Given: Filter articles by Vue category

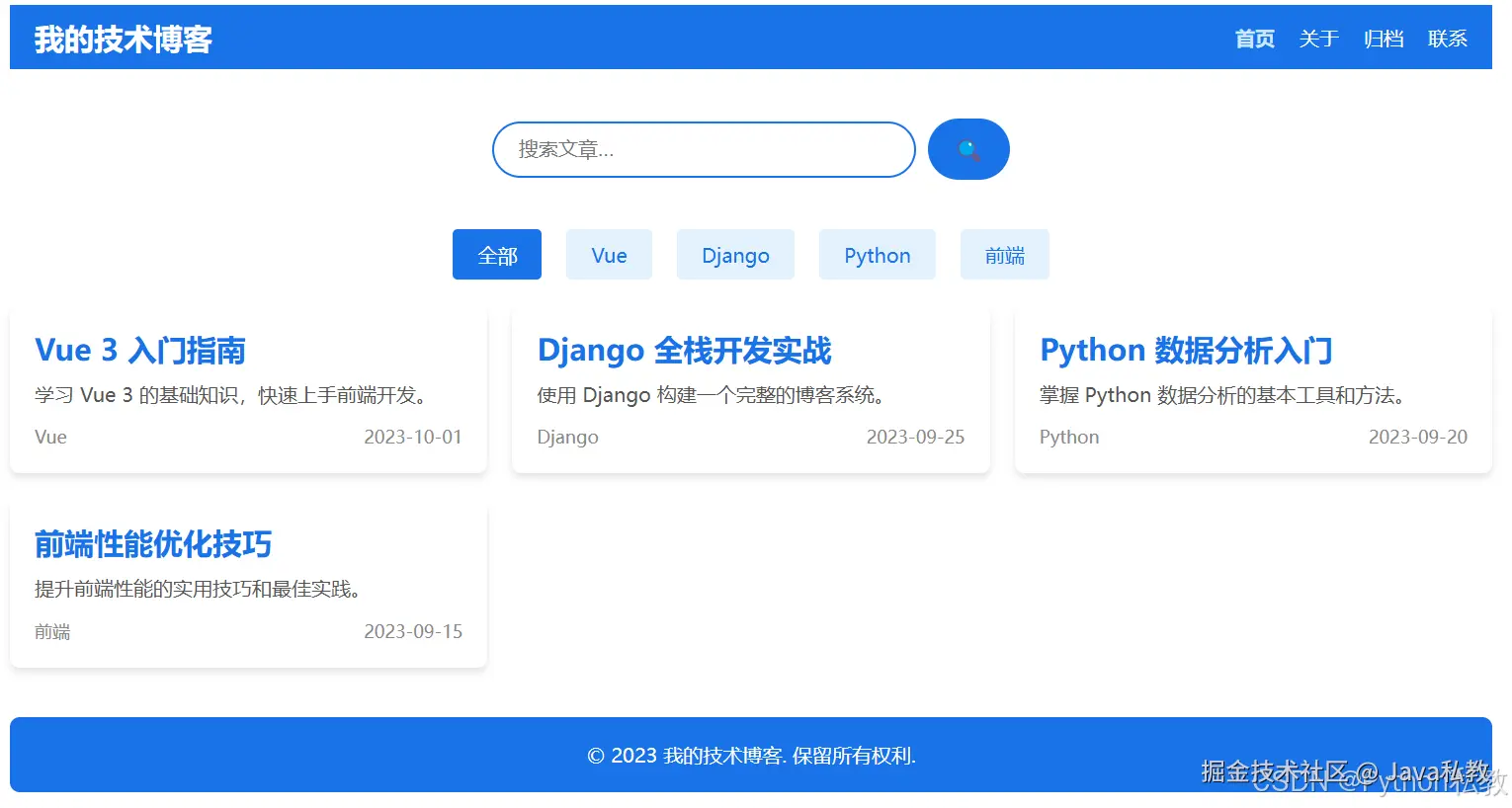Looking at the screenshot, I should pyautogui.click(x=609, y=254).
